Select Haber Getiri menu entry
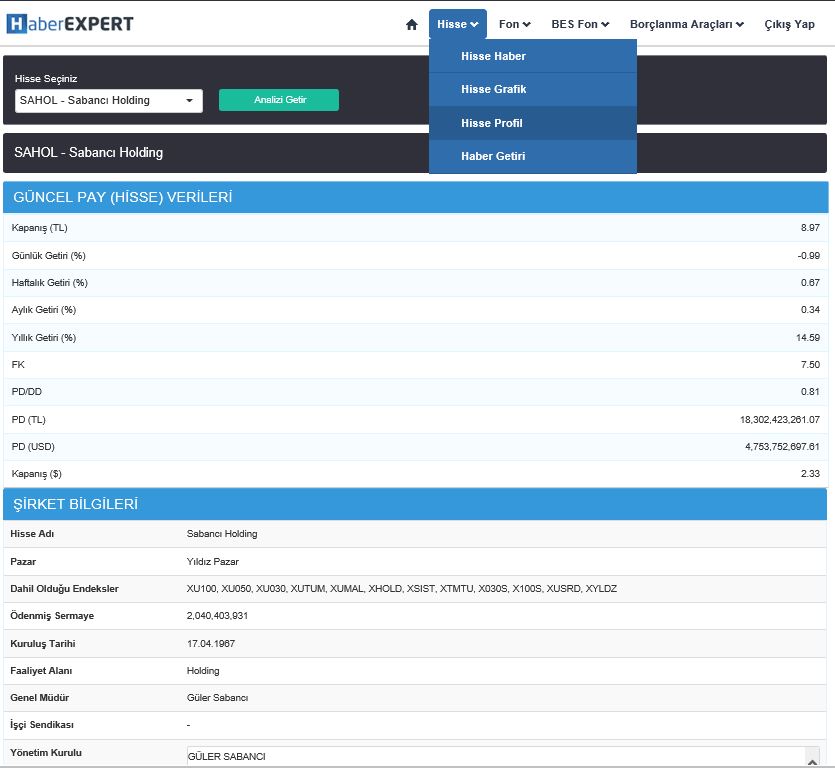 (x=533, y=156)
